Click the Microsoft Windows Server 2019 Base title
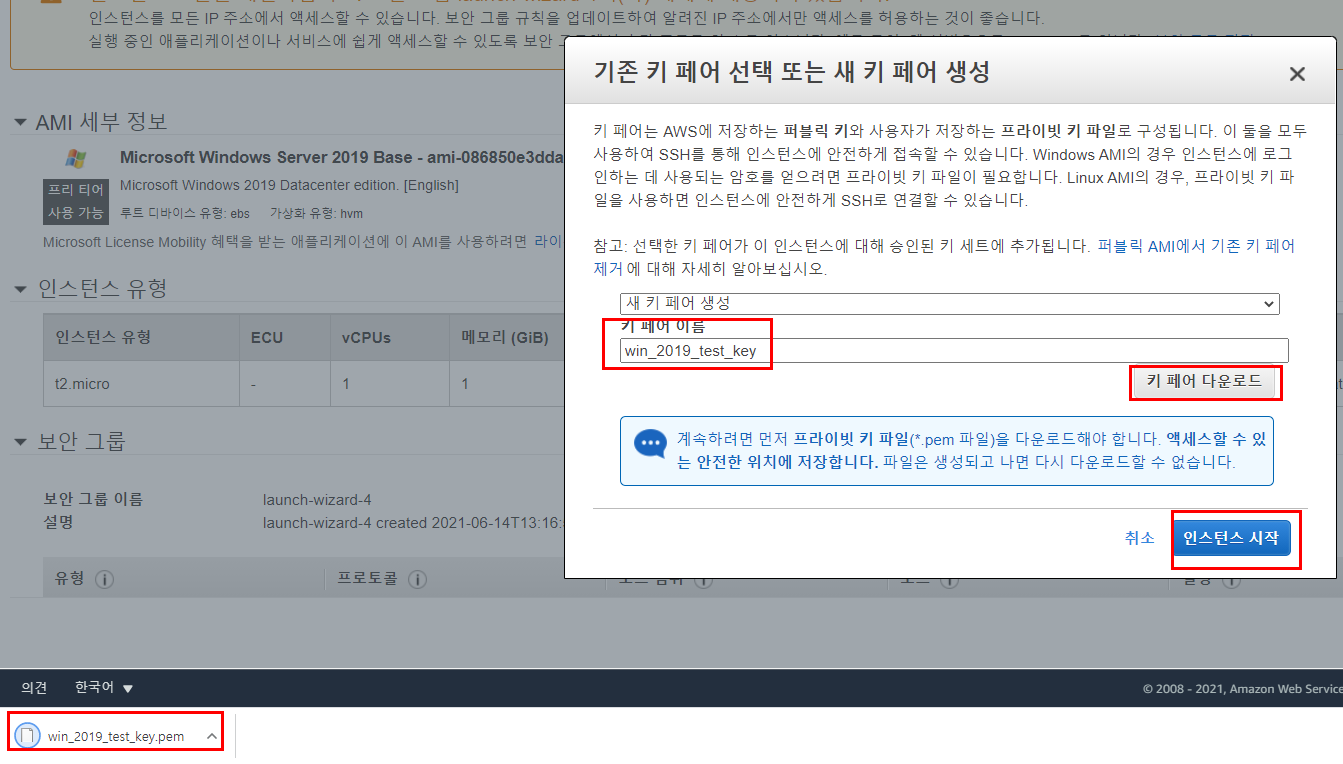1343x764 pixels. point(341,157)
